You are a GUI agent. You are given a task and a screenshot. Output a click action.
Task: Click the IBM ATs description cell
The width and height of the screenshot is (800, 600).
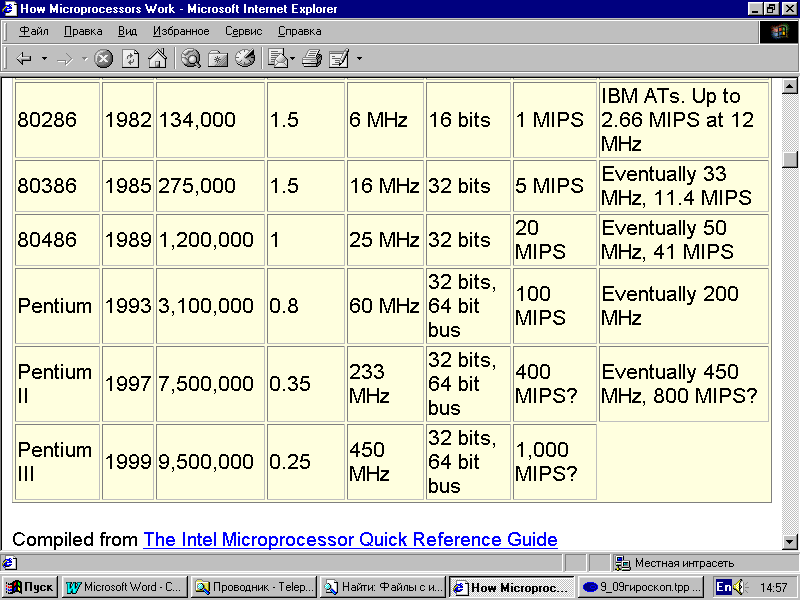pyautogui.click(x=684, y=120)
